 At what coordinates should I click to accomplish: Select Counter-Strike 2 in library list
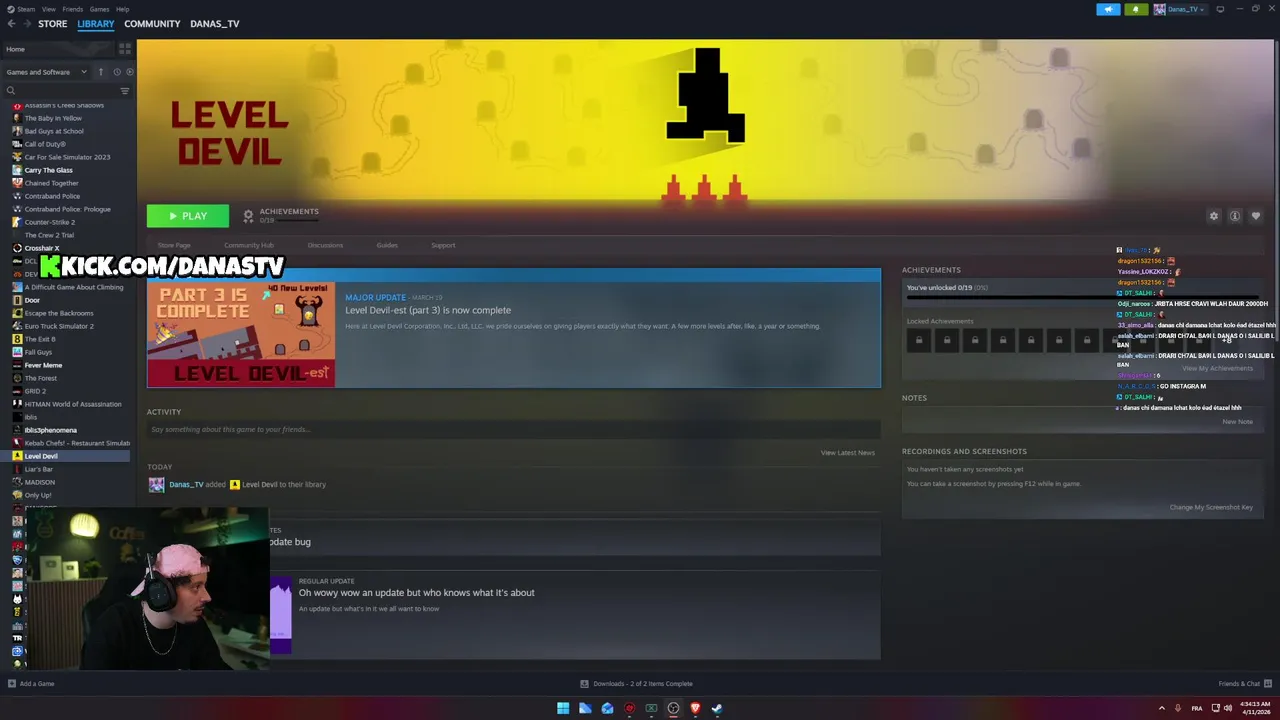tap(50, 222)
